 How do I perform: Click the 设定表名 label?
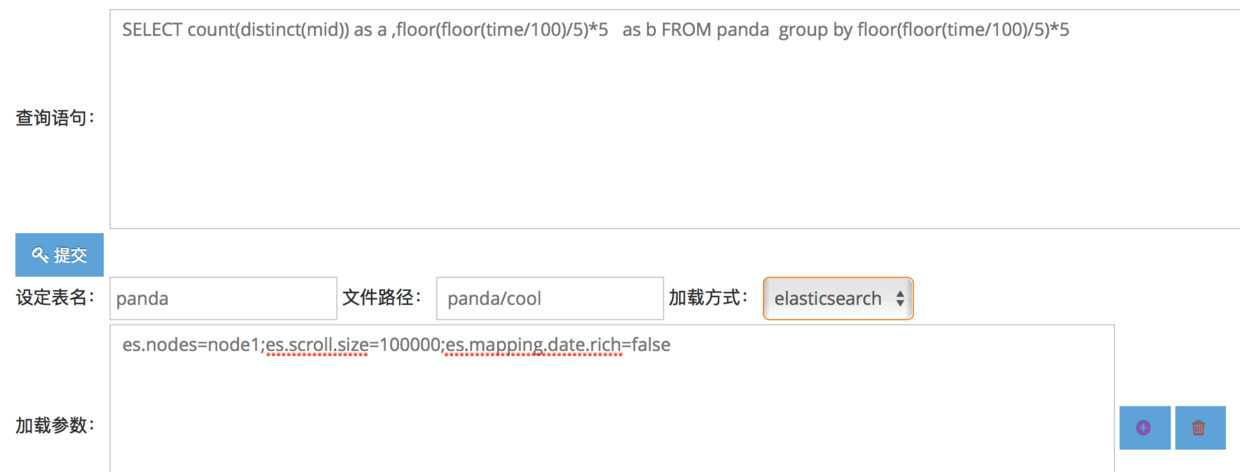tap(55, 298)
